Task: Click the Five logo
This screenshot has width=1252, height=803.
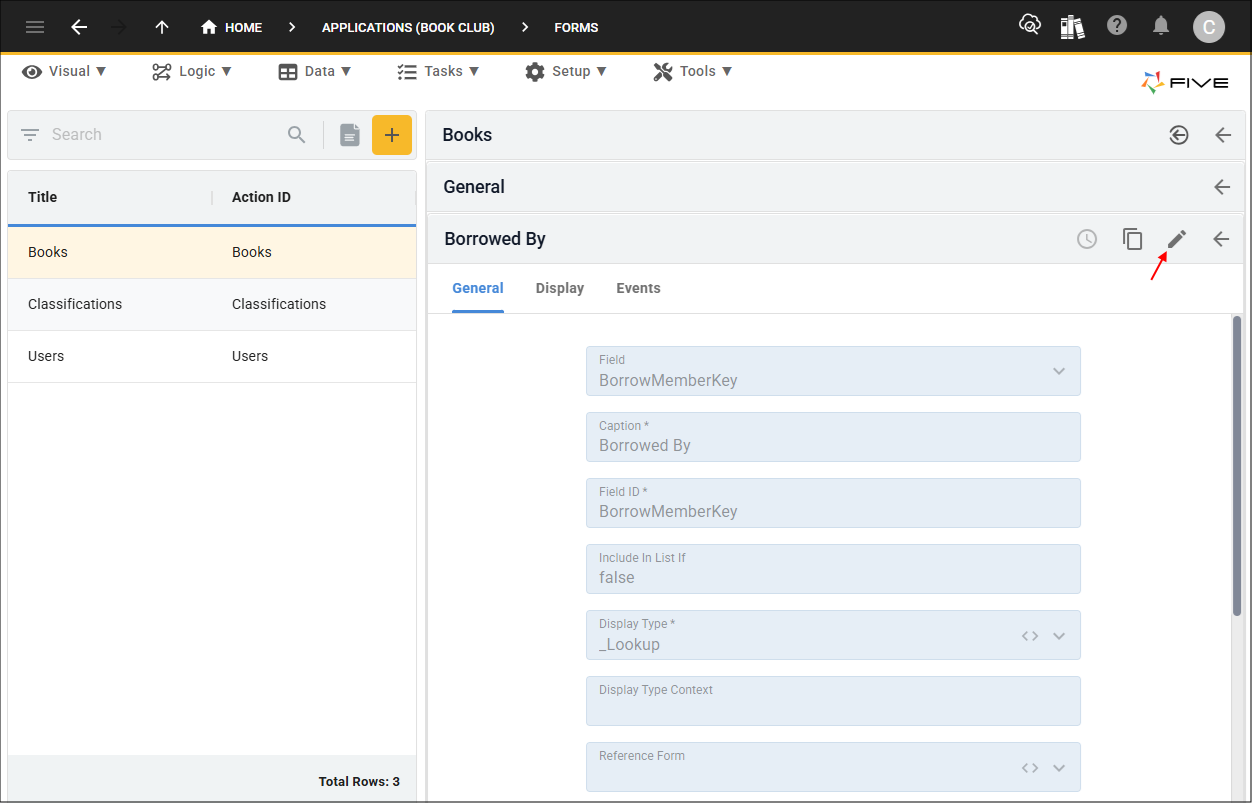Action: click(x=1185, y=82)
